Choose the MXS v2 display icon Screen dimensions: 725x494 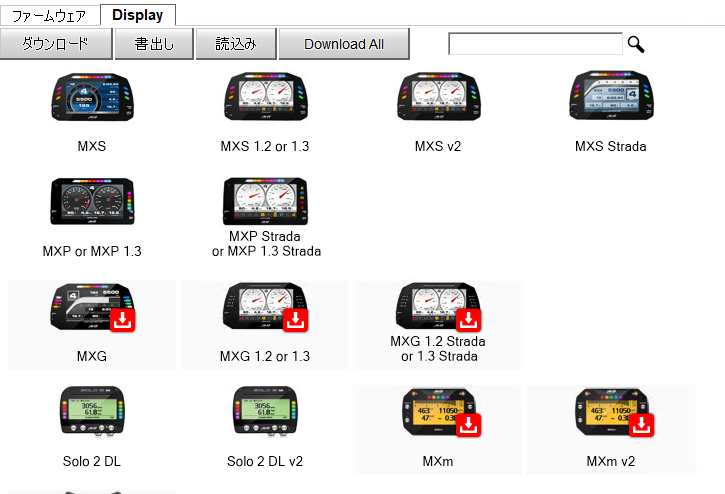click(x=438, y=96)
